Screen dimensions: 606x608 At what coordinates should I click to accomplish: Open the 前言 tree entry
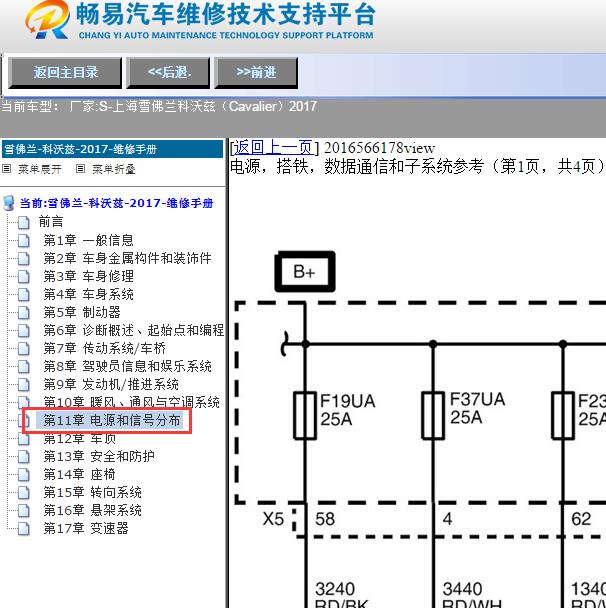pos(51,221)
